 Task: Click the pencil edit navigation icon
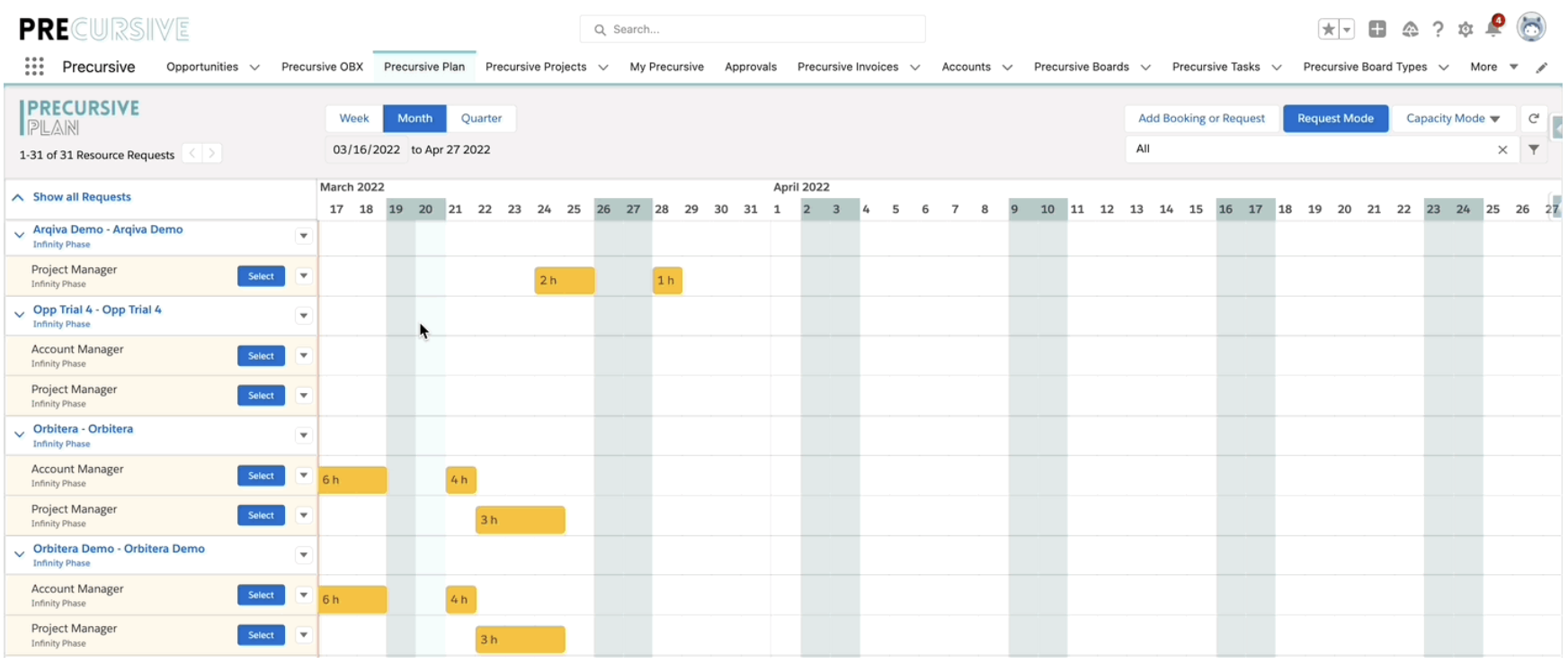coord(1542,67)
